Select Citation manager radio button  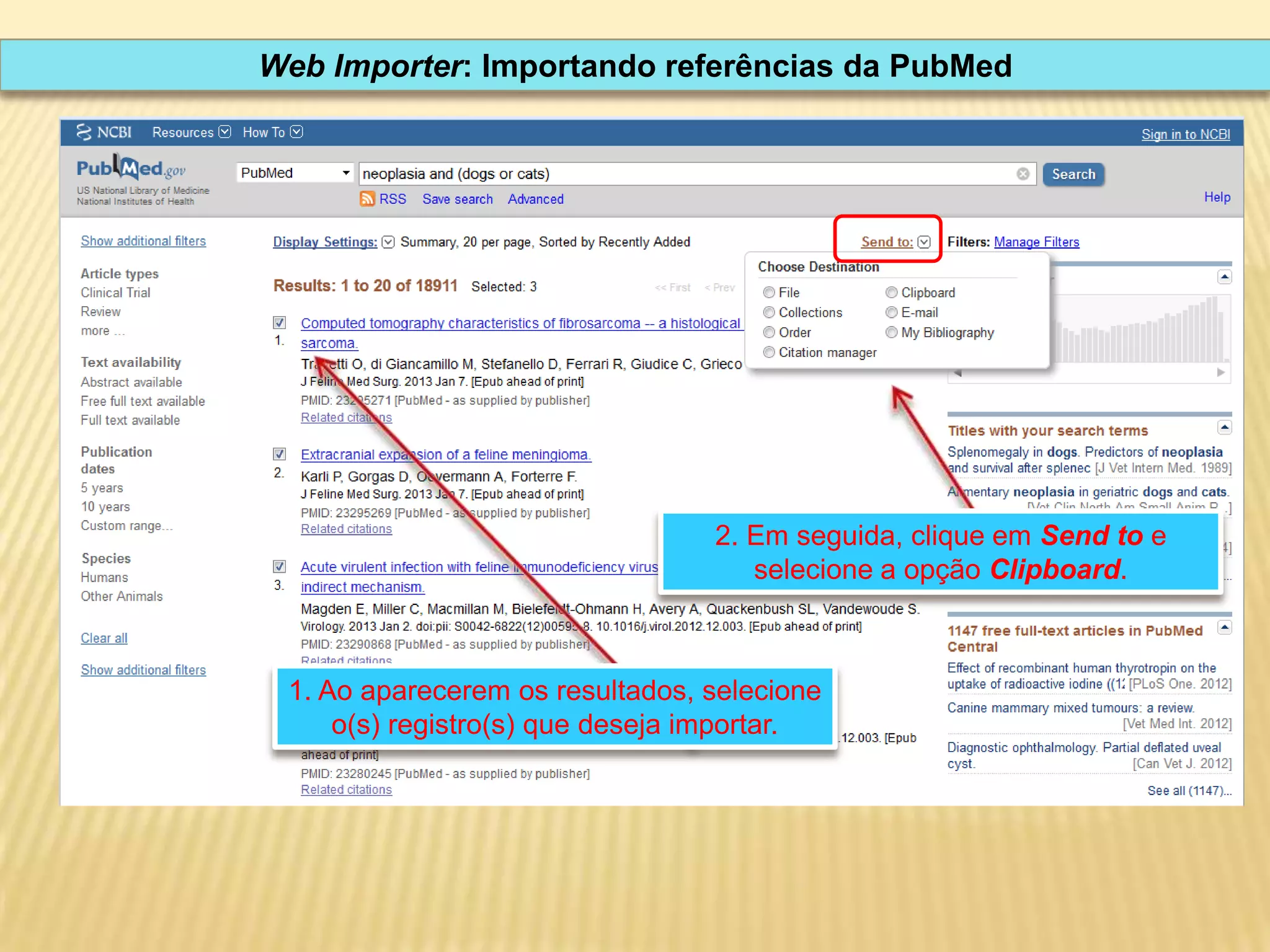(x=769, y=352)
